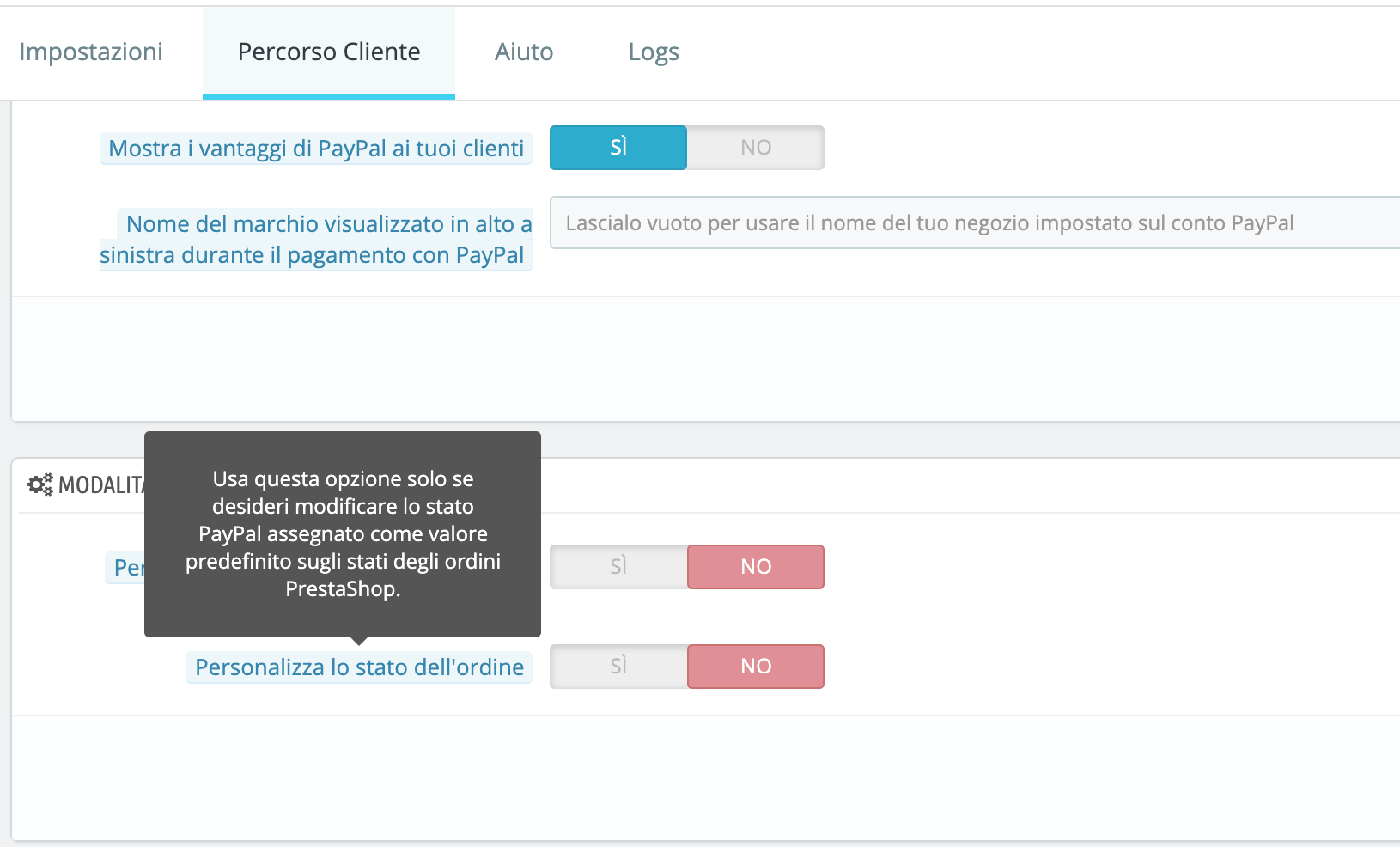Switch to the Aiuto tab
The height and width of the screenshot is (847, 1400).
524,52
